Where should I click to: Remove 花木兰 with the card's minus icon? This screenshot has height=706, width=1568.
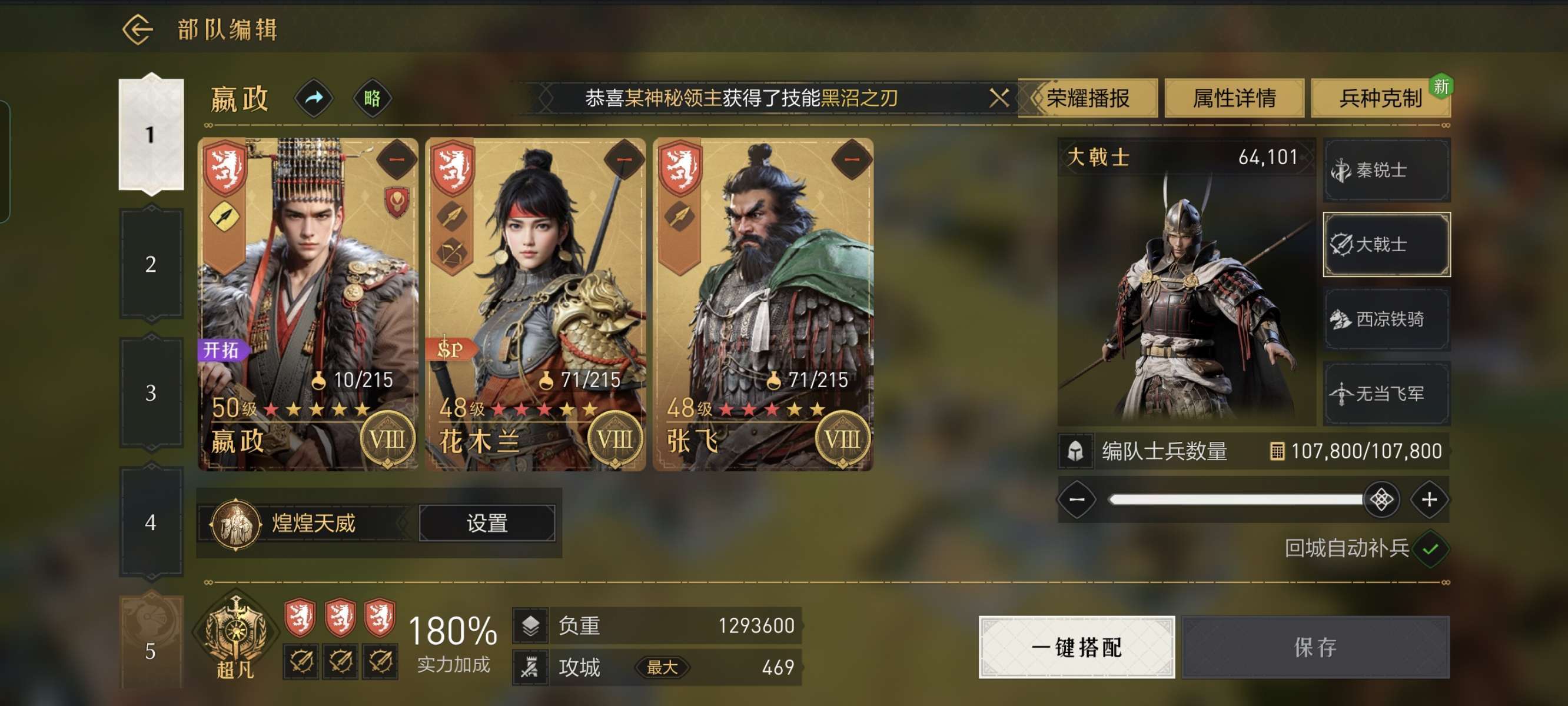point(624,159)
